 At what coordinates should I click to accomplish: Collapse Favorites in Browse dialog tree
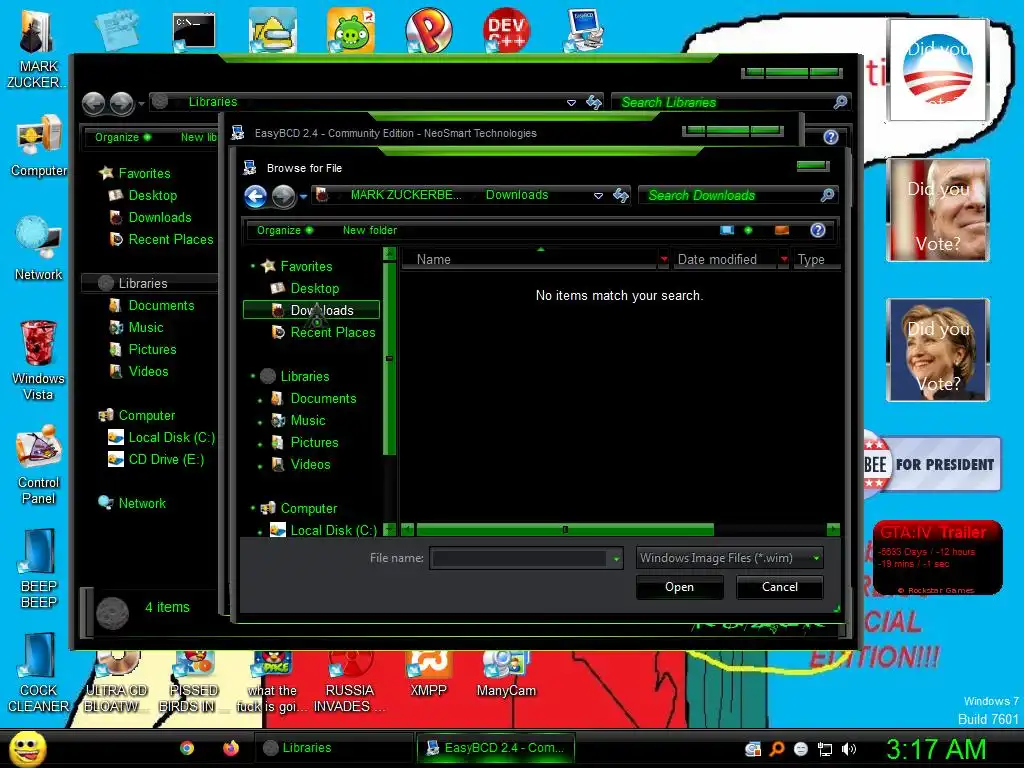point(253,266)
